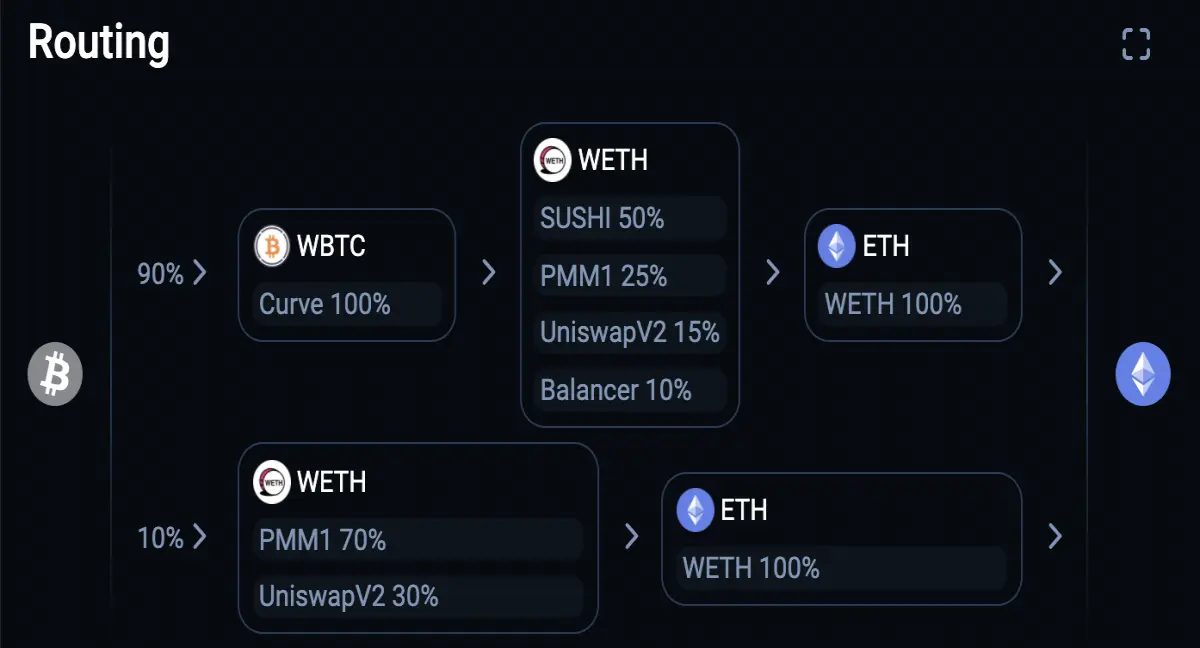This screenshot has height=648, width=1200.
Task: Click WETH logo in bottom route
Action: (x=272, y=481)
